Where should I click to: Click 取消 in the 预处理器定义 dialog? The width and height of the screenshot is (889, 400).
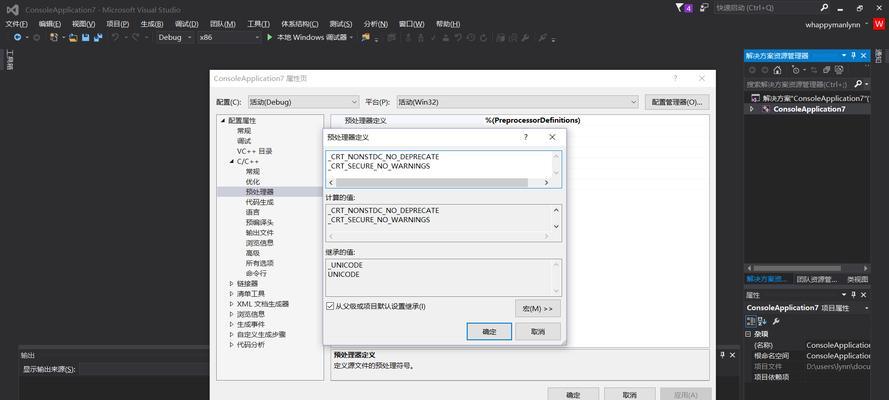click(538, 332)
